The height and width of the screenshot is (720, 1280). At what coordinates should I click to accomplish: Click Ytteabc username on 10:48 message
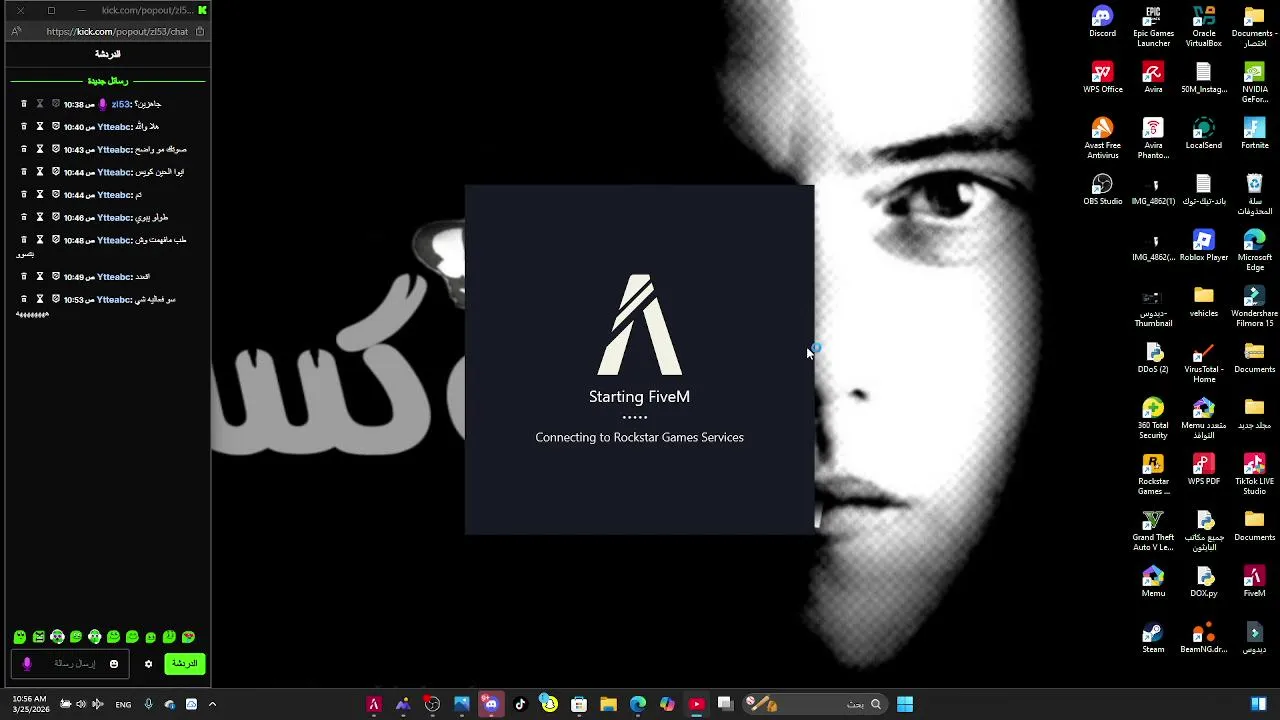click(x=113, y=240)
